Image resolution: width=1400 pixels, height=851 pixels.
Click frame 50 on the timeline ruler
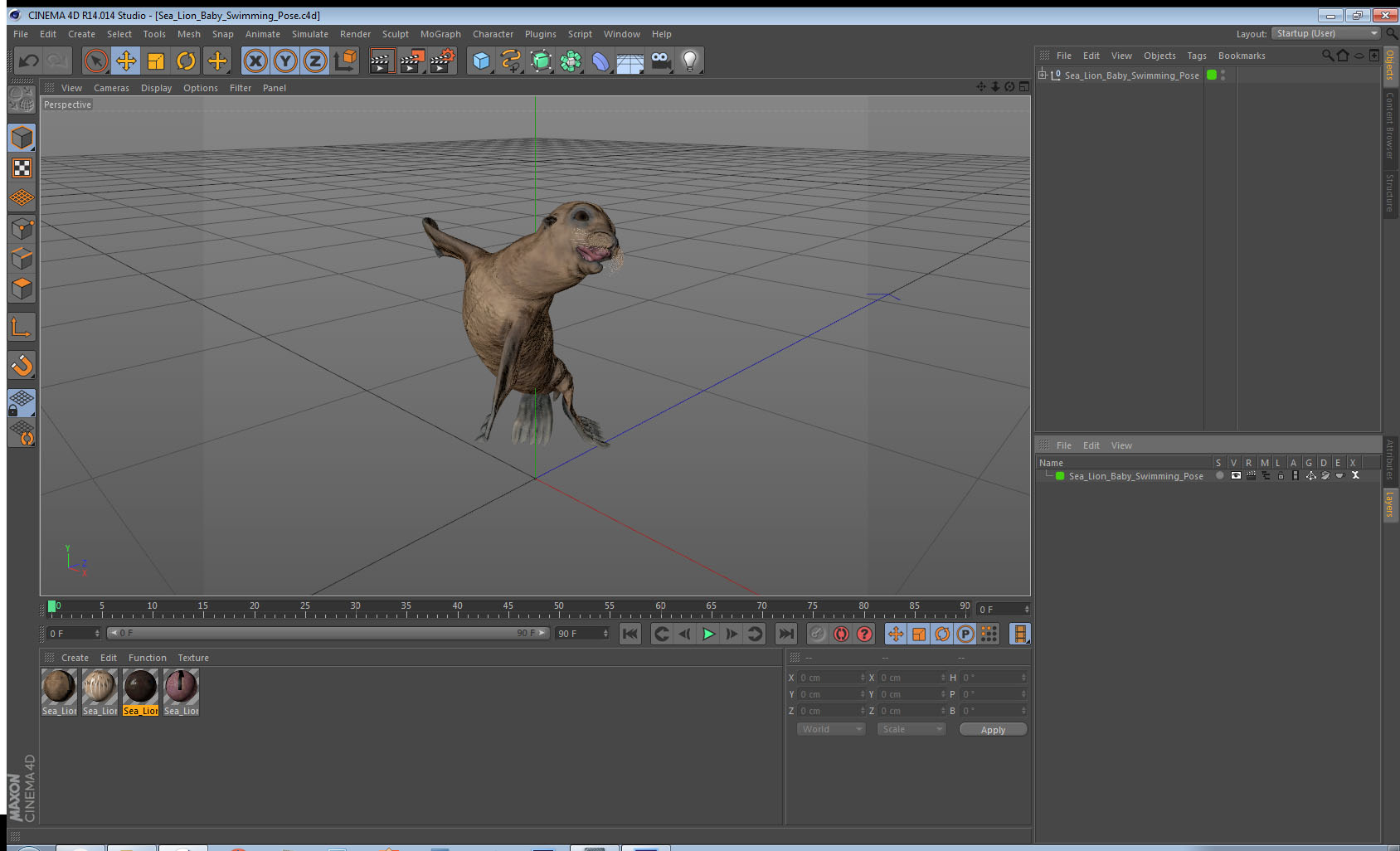tap(558, 608)
